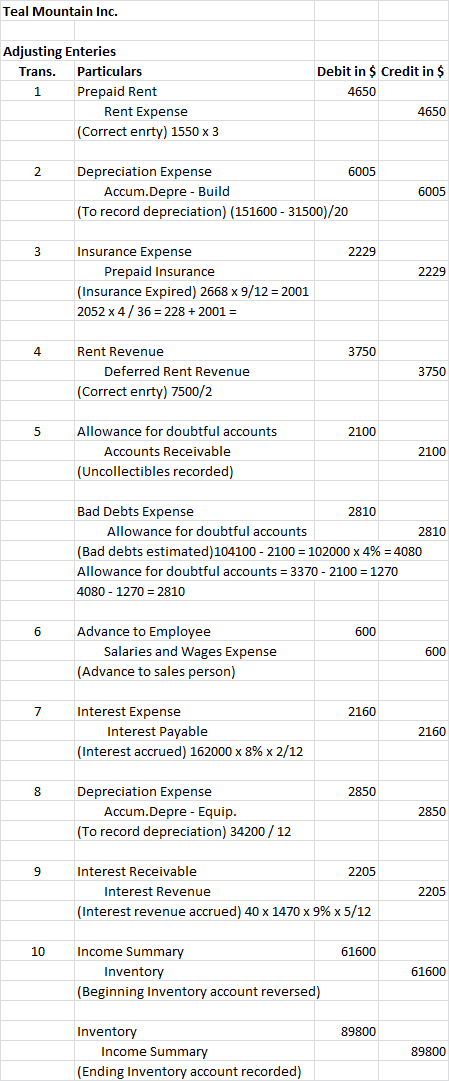This screenshot has width=449, height=1081.
Task: Select the 'Deferred Rent Revenue' cell
Action: coord(177,372)
